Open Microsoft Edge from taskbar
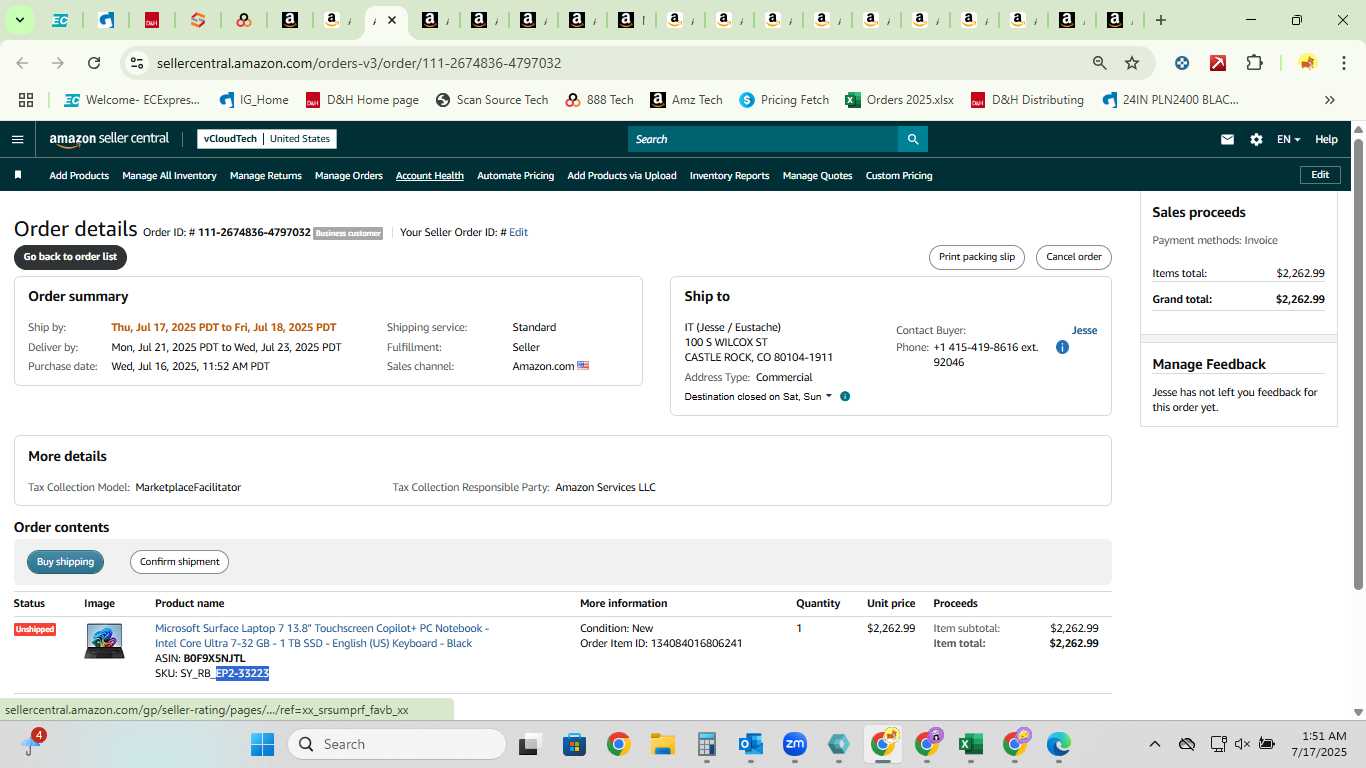The image size is (1366, 768). click(1058, 744)
